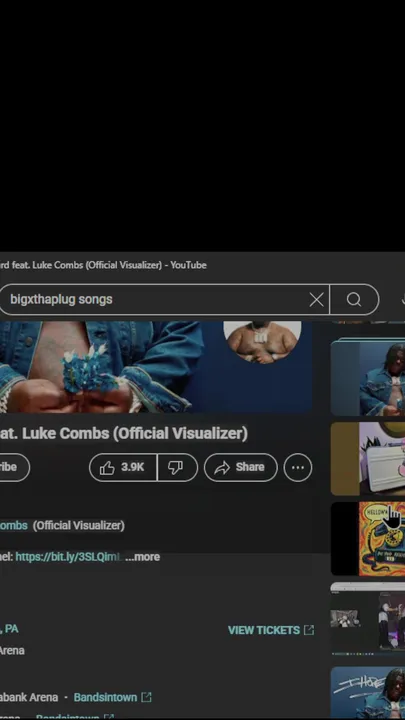
Task: Click the external link icon beside VIEW TICKETS
Action: (309, 630)
